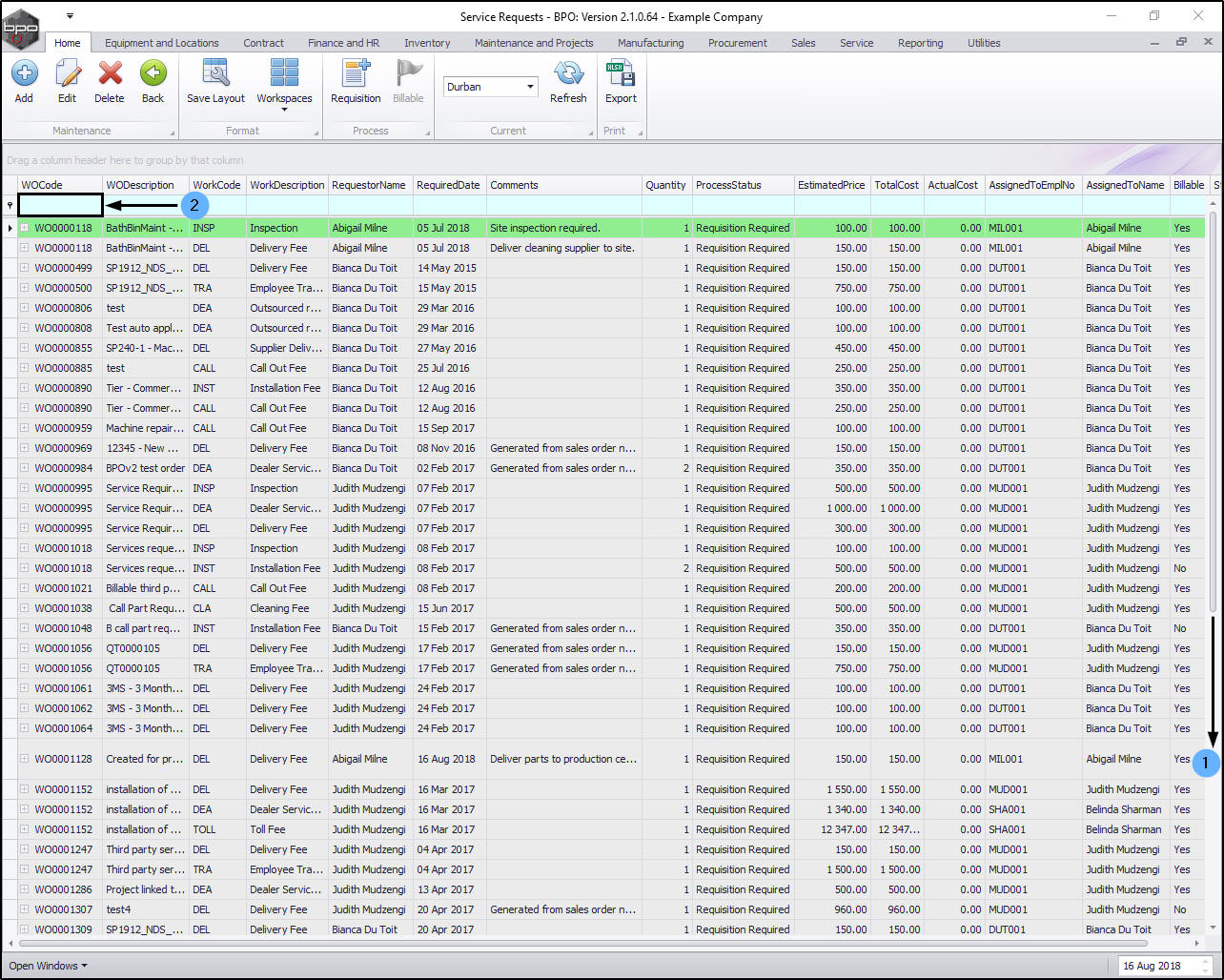This screenshot has width=1224, height=980.
Task: Open the Inventory tab
Action: click(x=427, y=43)
